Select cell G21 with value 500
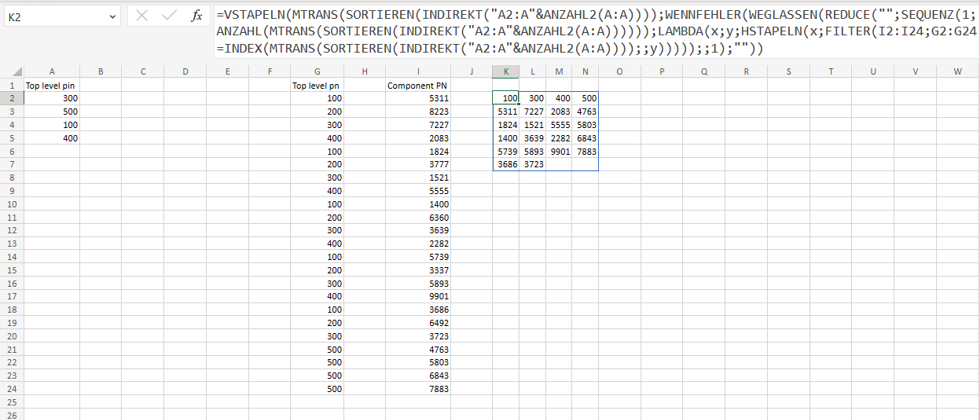979x420 pixels. pos(317,349)
